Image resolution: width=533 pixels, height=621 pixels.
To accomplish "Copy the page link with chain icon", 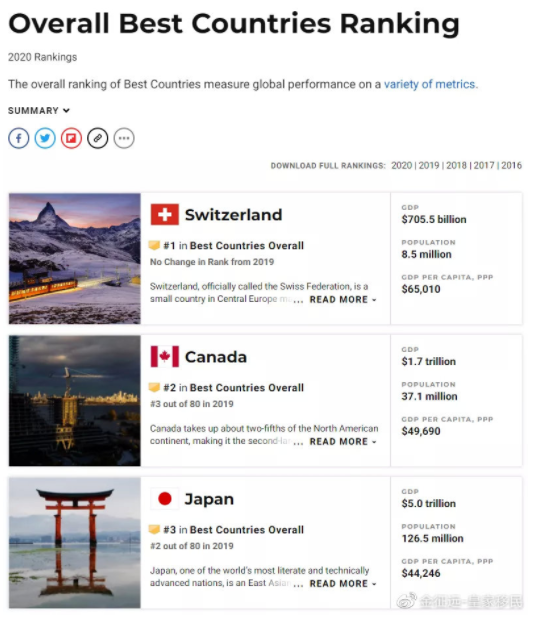I will [x=97, y=138].
